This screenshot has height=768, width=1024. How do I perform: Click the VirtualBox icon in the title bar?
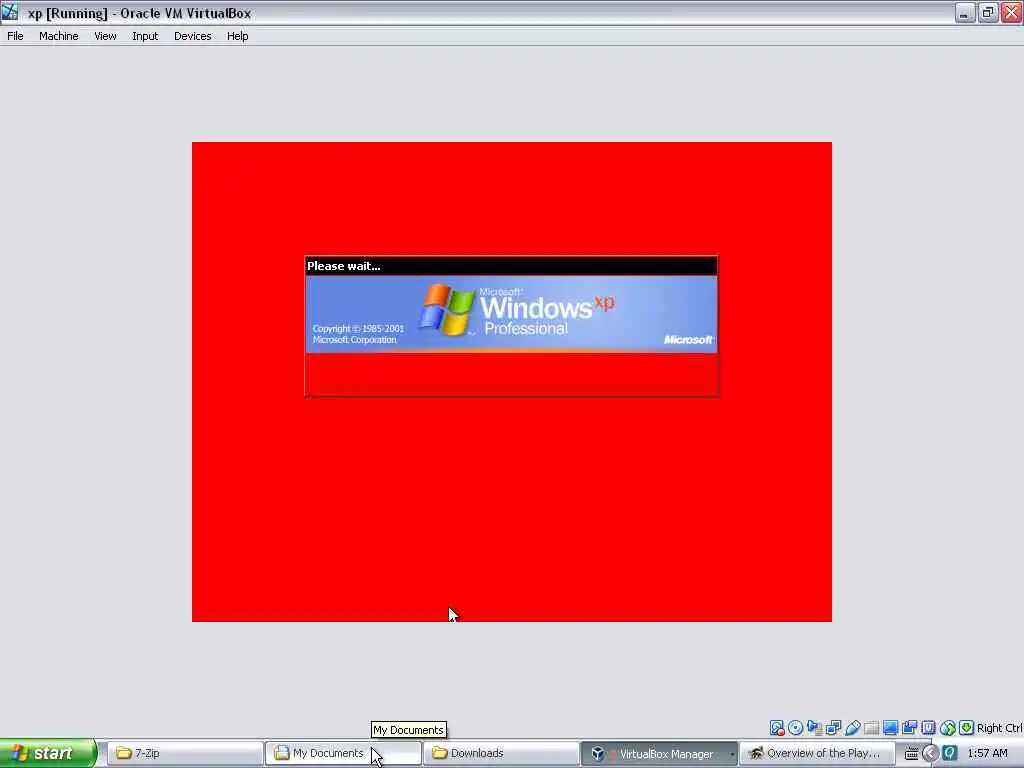pos(10,12)
